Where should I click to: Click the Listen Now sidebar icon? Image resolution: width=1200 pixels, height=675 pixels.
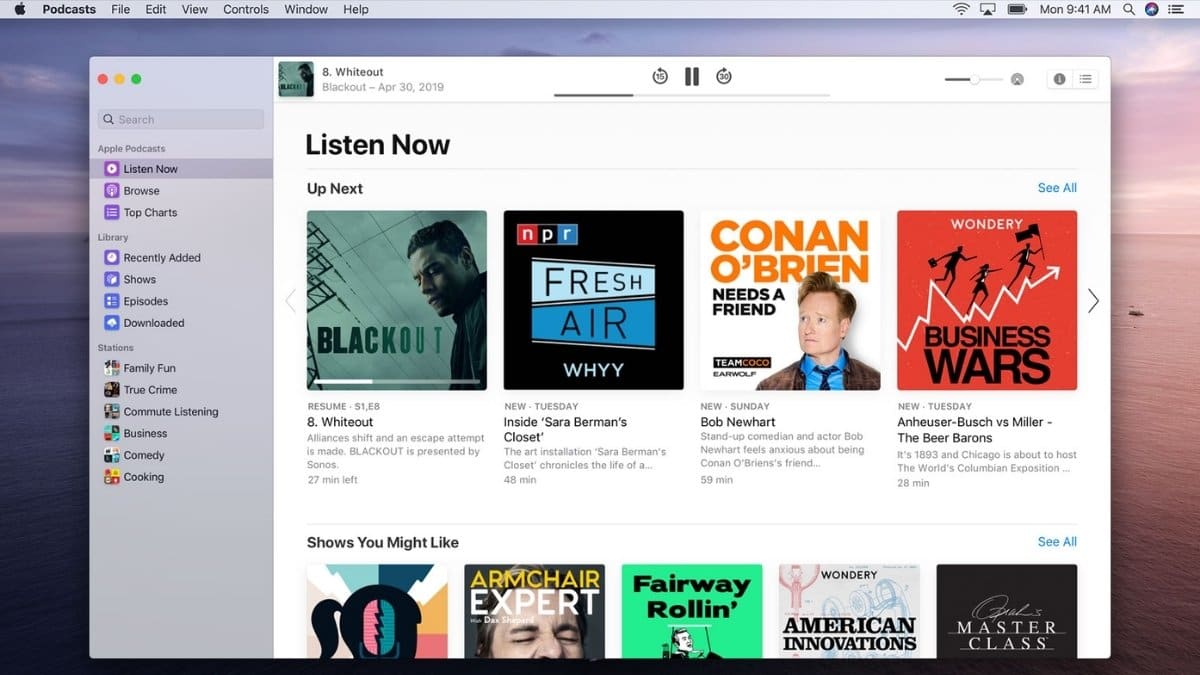point(112,169)
